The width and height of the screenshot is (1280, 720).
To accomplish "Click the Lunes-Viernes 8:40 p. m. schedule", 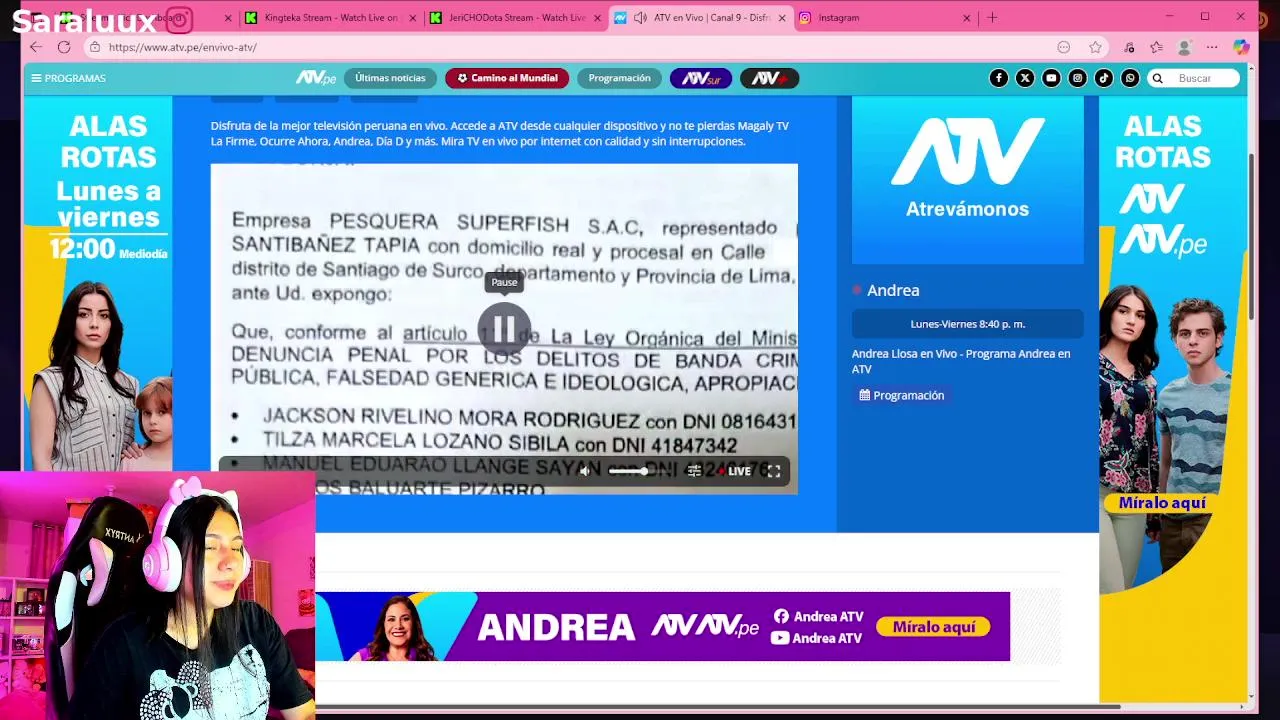I will point(967,324).
